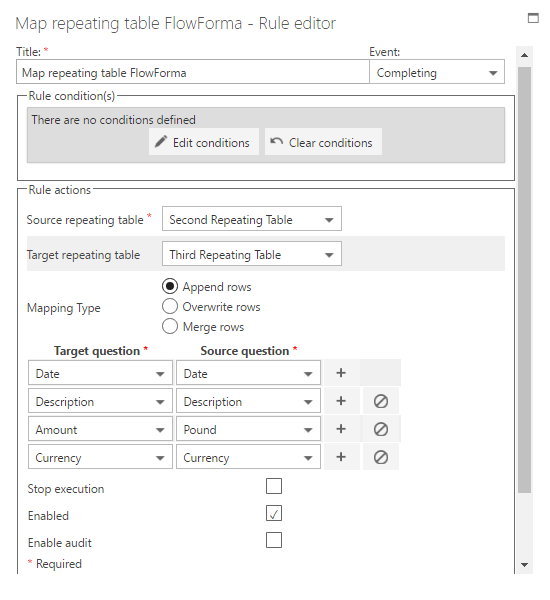Add a mapping row after Amount row
550x600 pixels.
(341, 429)
